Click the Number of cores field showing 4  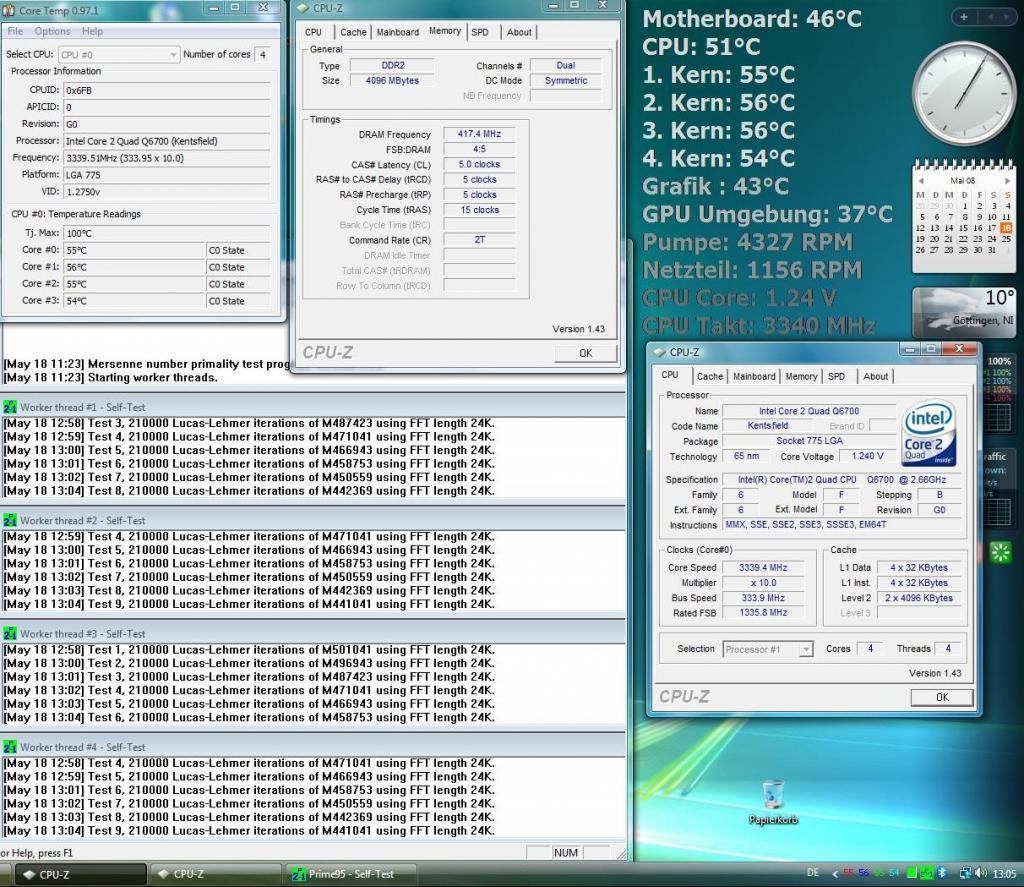pyautogui.click(x=263, y=55)
